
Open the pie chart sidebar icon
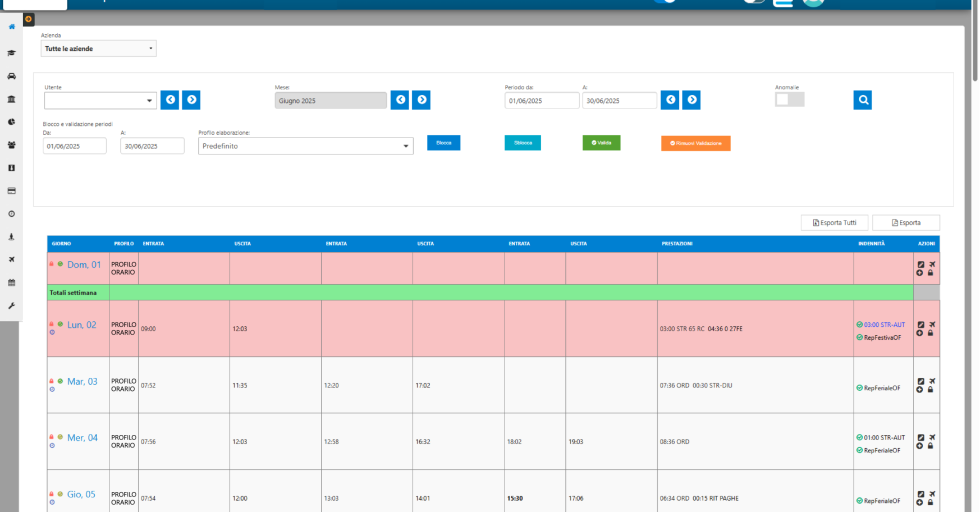(11, 122)
